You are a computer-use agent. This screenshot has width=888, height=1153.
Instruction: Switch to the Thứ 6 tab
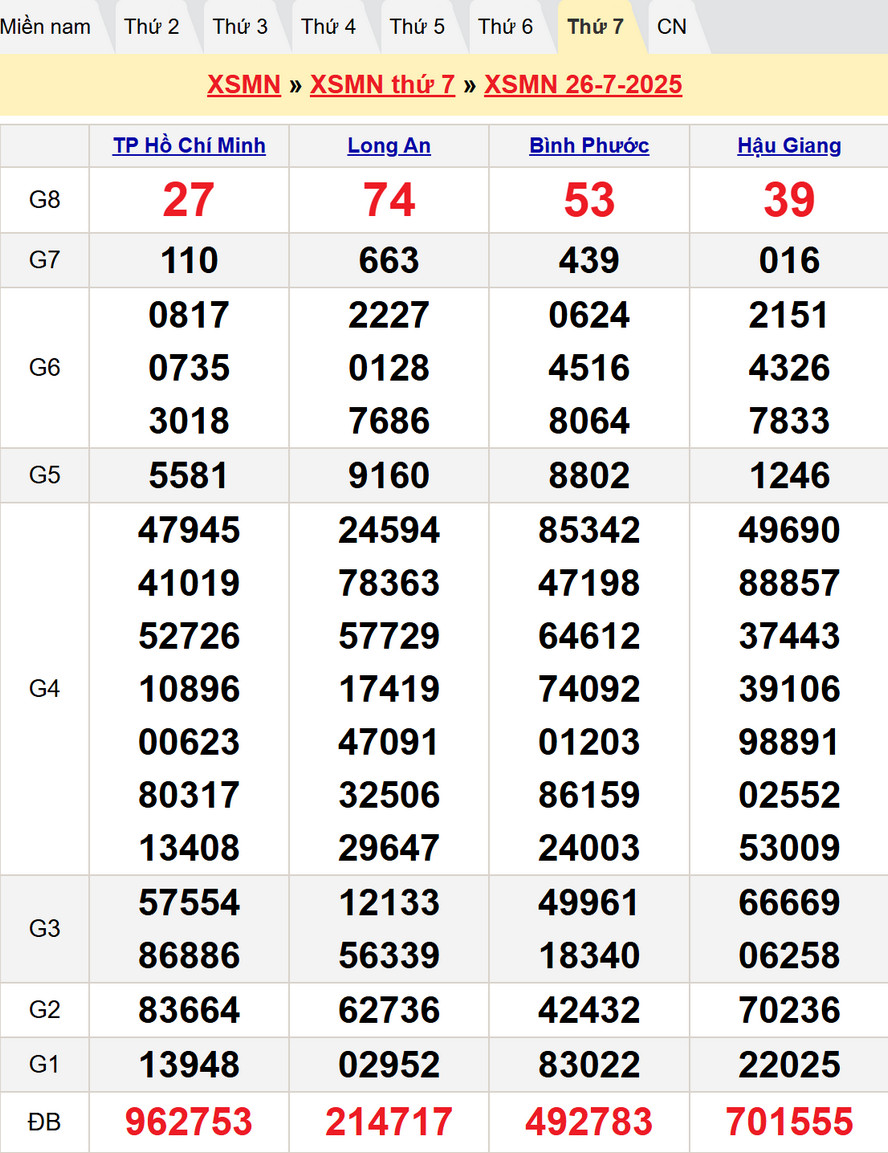tap(505, 27)
